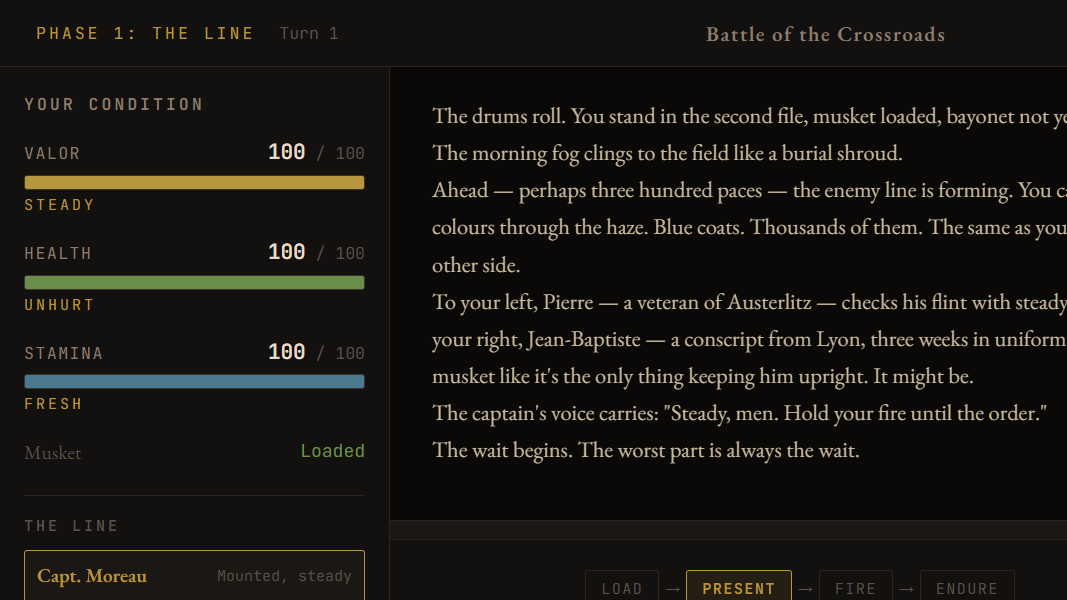Click the LOAD command button
1067x600 pixels.
tap(622, 588)
